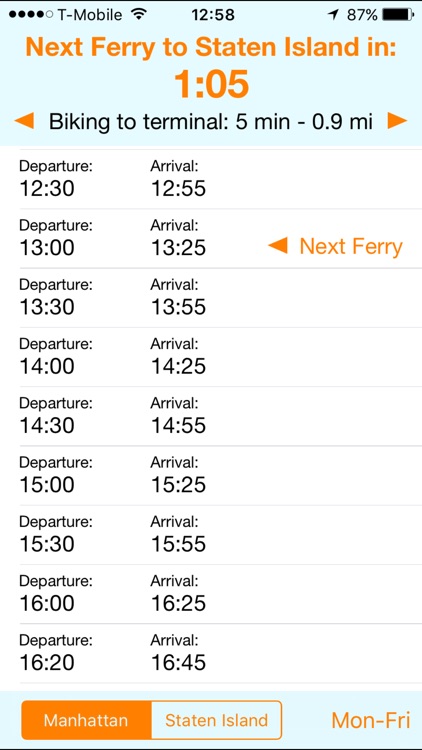422x750 pixels.
Task: Tap Biking to terminal travel info text
Action: click(211, 122)
